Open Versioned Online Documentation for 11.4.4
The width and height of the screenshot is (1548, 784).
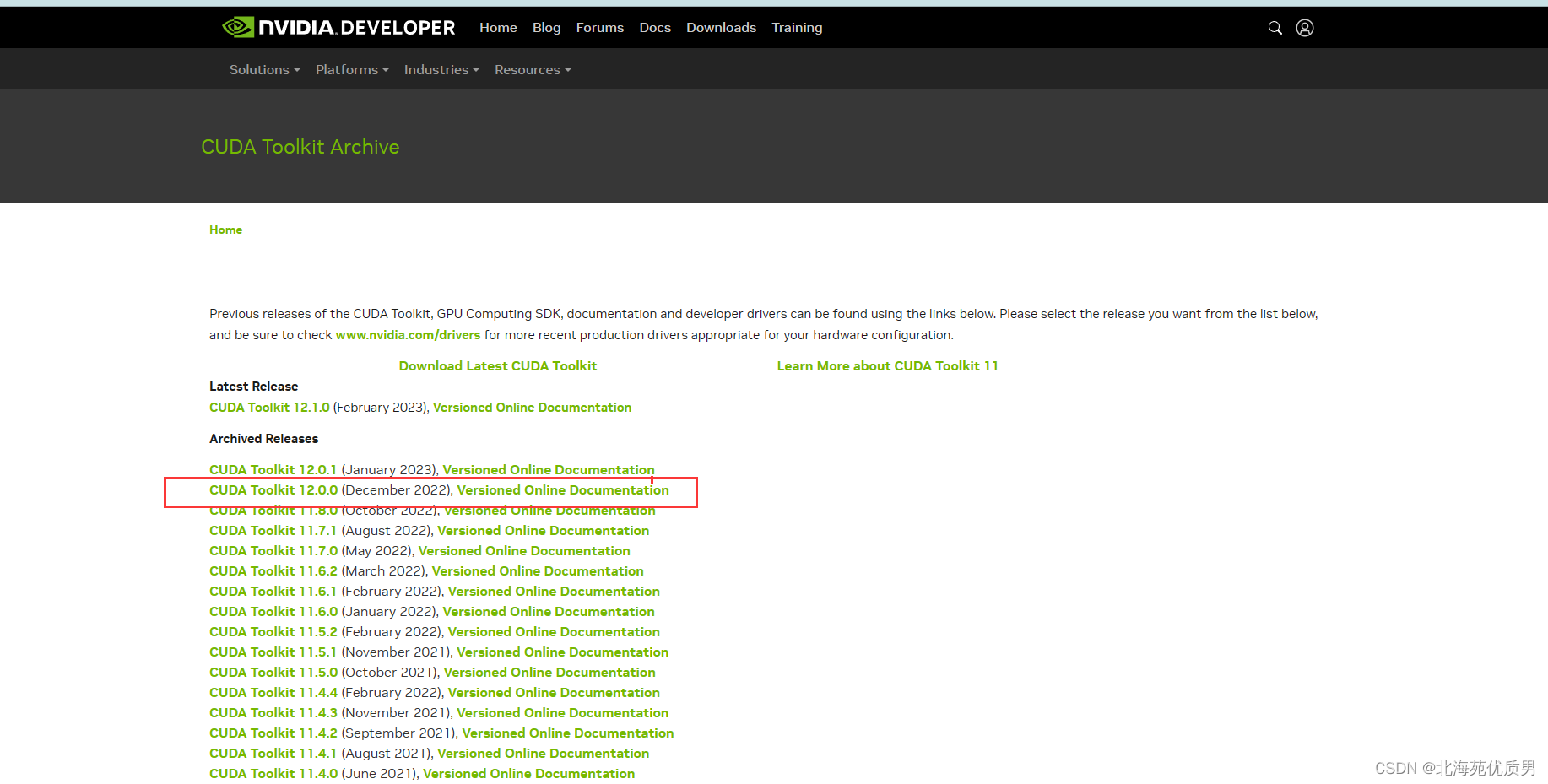pos(554,693)
